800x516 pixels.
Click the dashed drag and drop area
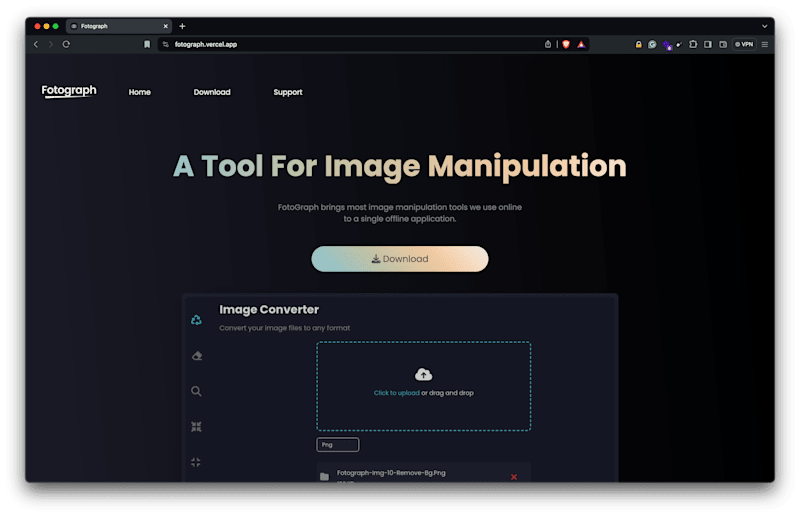(423, 386)
